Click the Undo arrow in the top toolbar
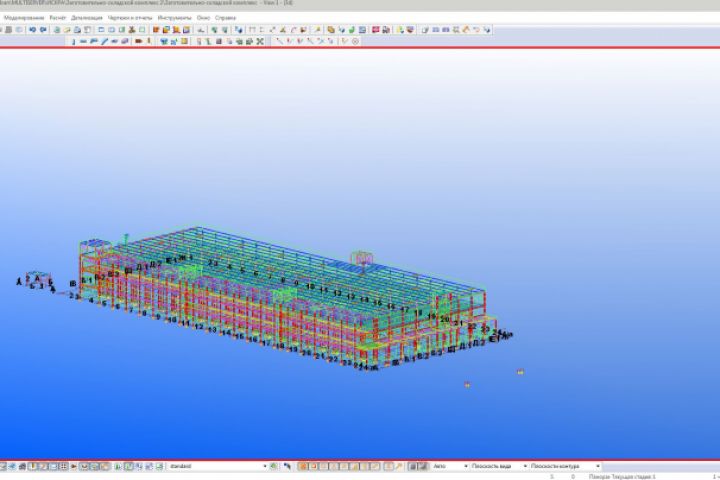 [x=32, y=30]
